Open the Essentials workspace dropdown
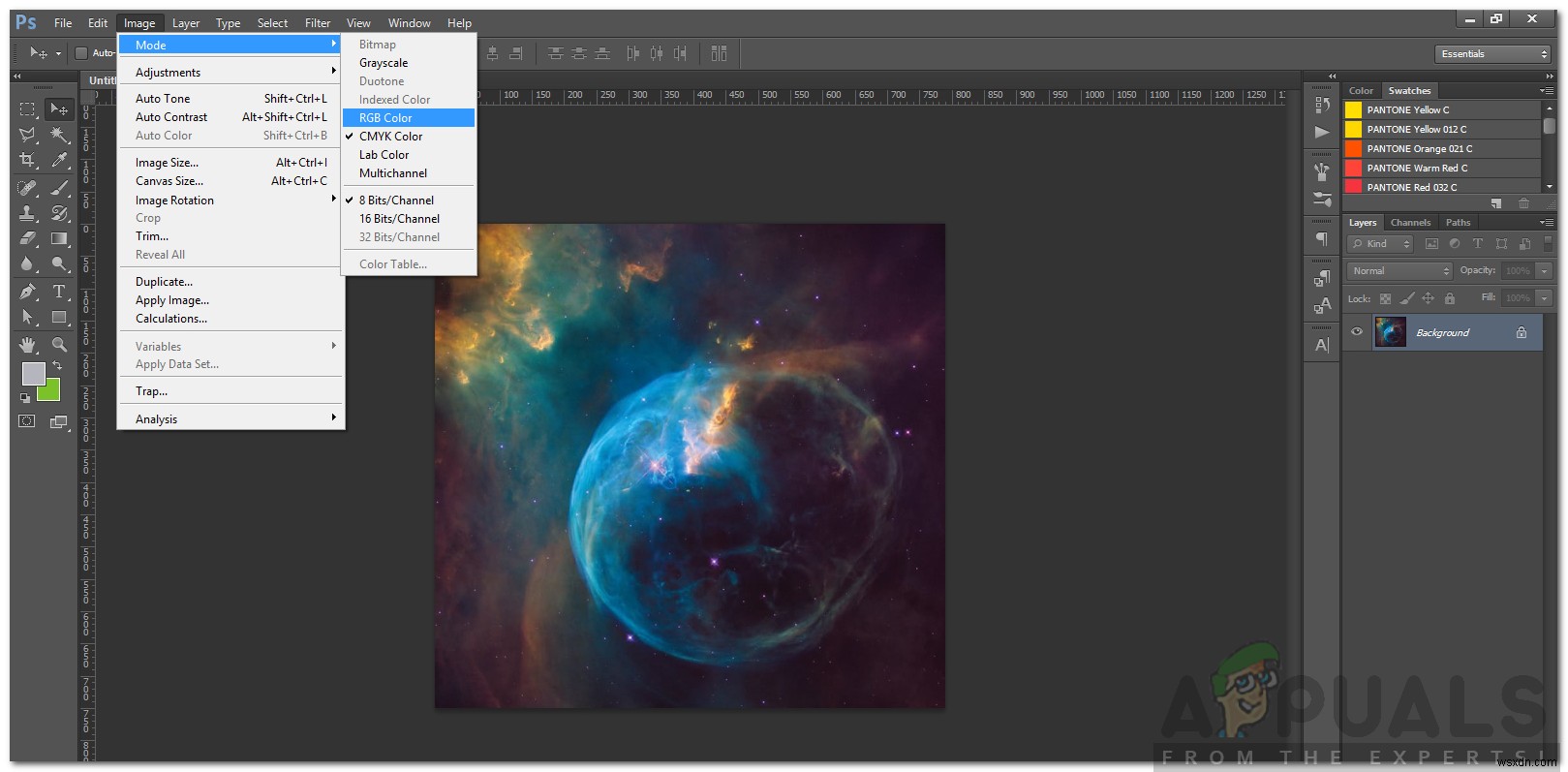Screen dimensions: 1568x772 click(1492, 54)
